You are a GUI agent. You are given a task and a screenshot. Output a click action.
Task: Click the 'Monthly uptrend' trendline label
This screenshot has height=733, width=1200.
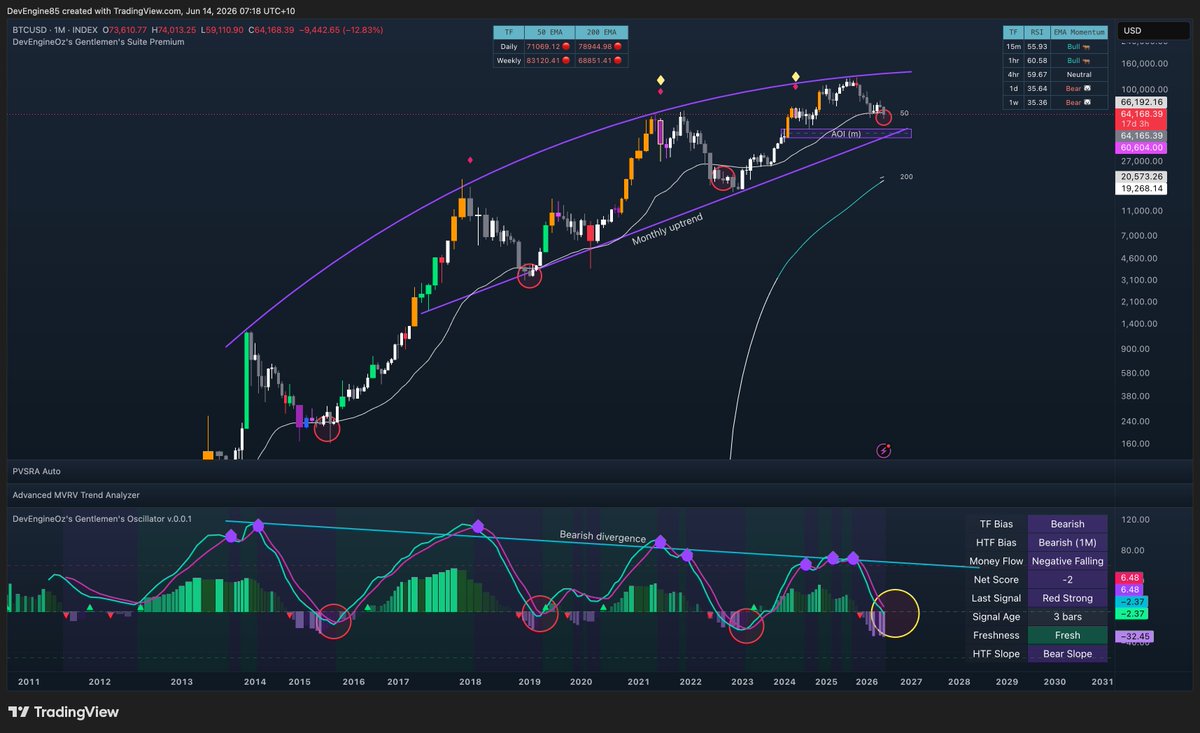(667, 229)
